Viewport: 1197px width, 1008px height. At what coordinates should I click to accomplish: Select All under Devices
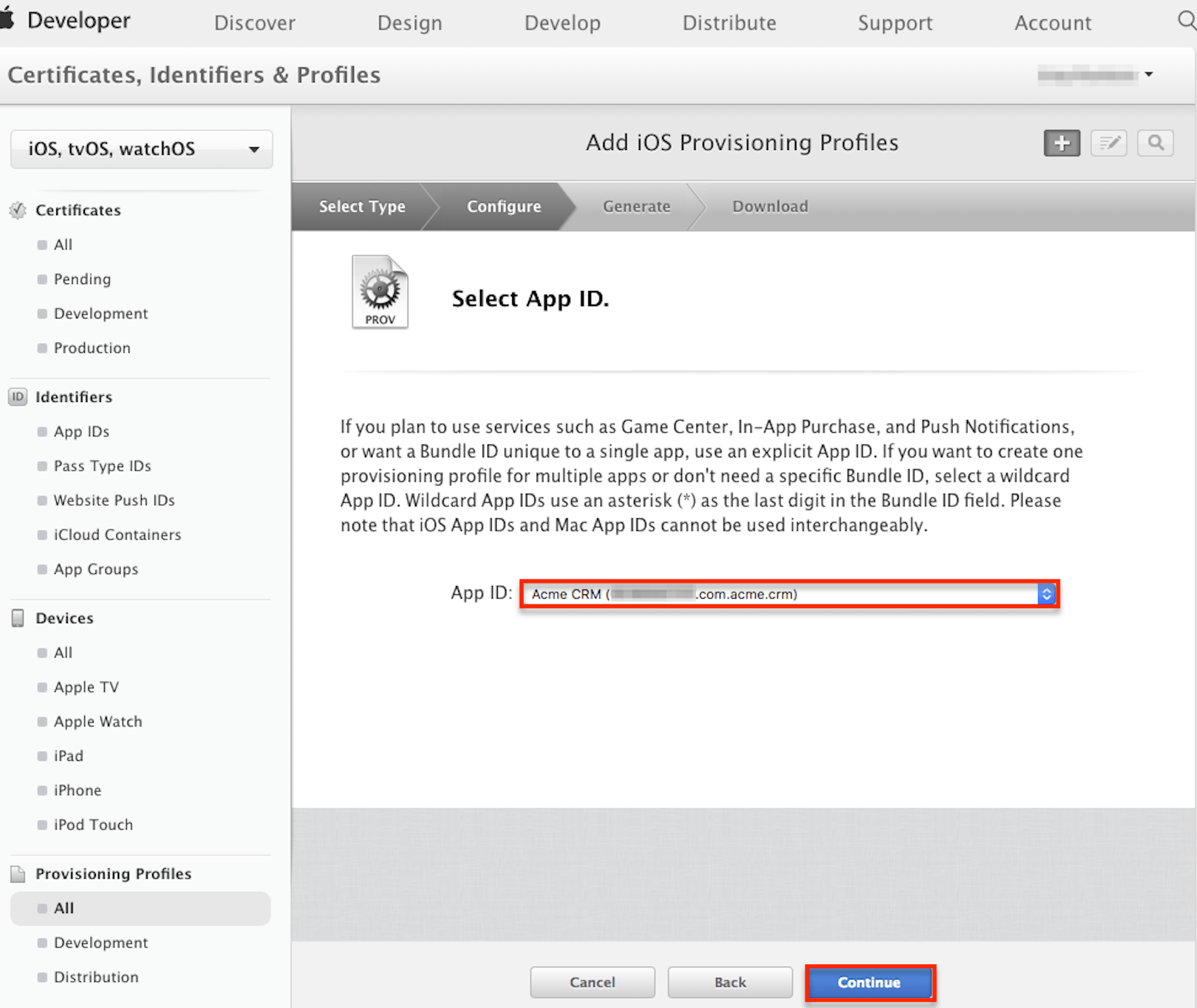pyautogui.click(x=63, y=653)
